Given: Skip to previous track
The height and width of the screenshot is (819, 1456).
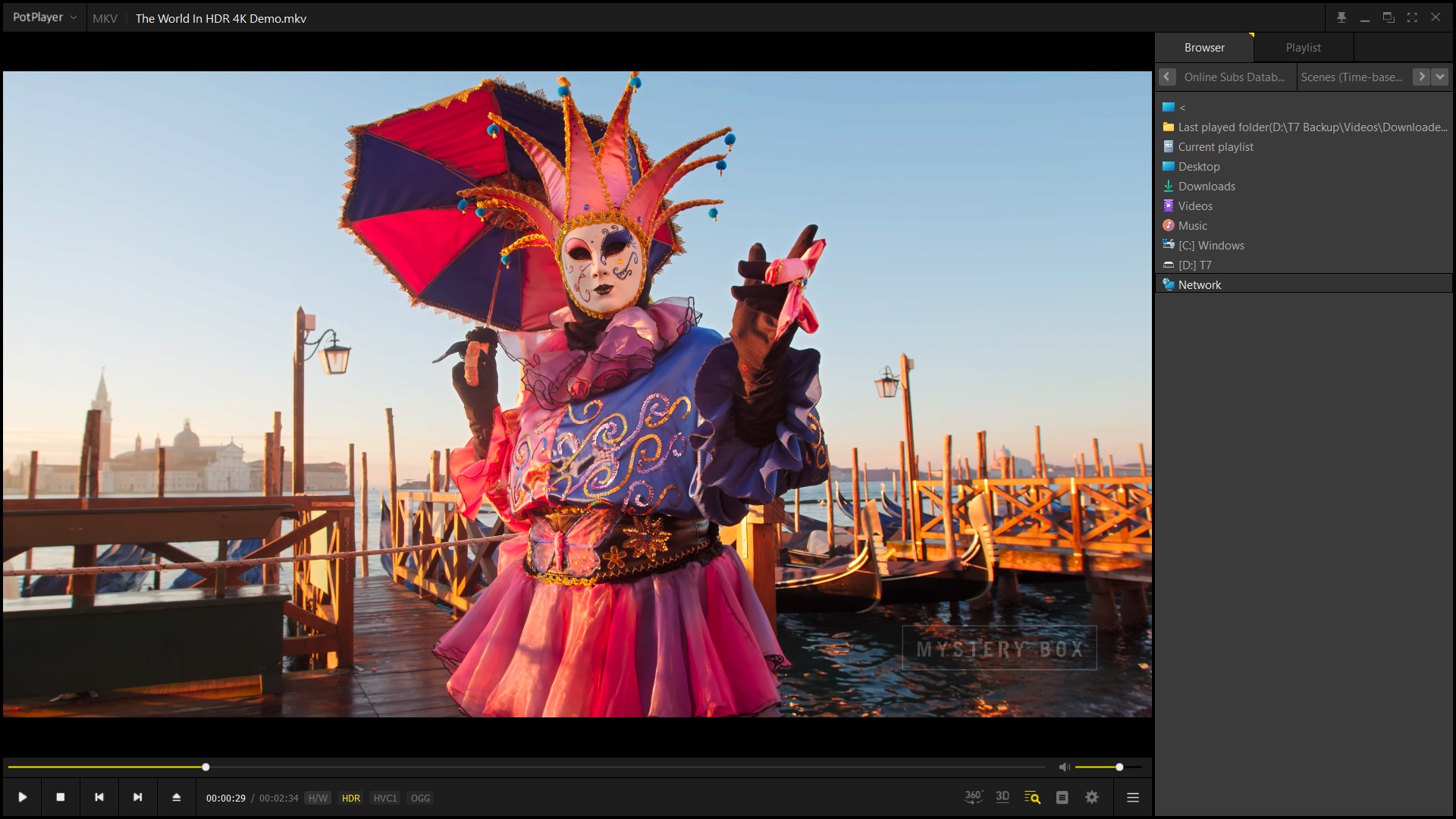Looking at the screenshot, I should (x=99, y=797).
